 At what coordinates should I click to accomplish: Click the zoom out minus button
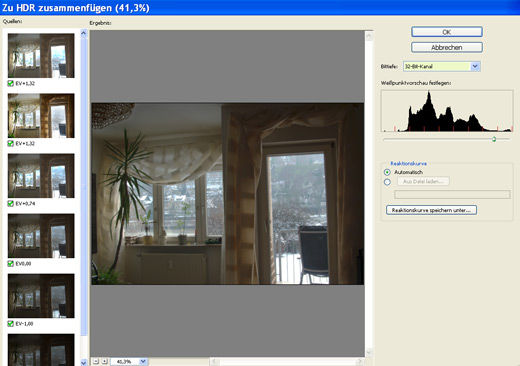click(x=96, y=361)
